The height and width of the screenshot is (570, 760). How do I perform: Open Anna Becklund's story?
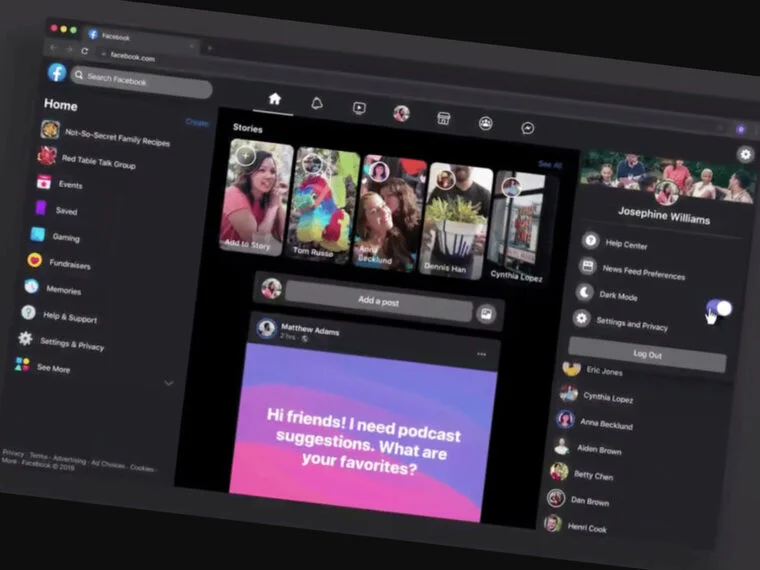click(389, 213)
